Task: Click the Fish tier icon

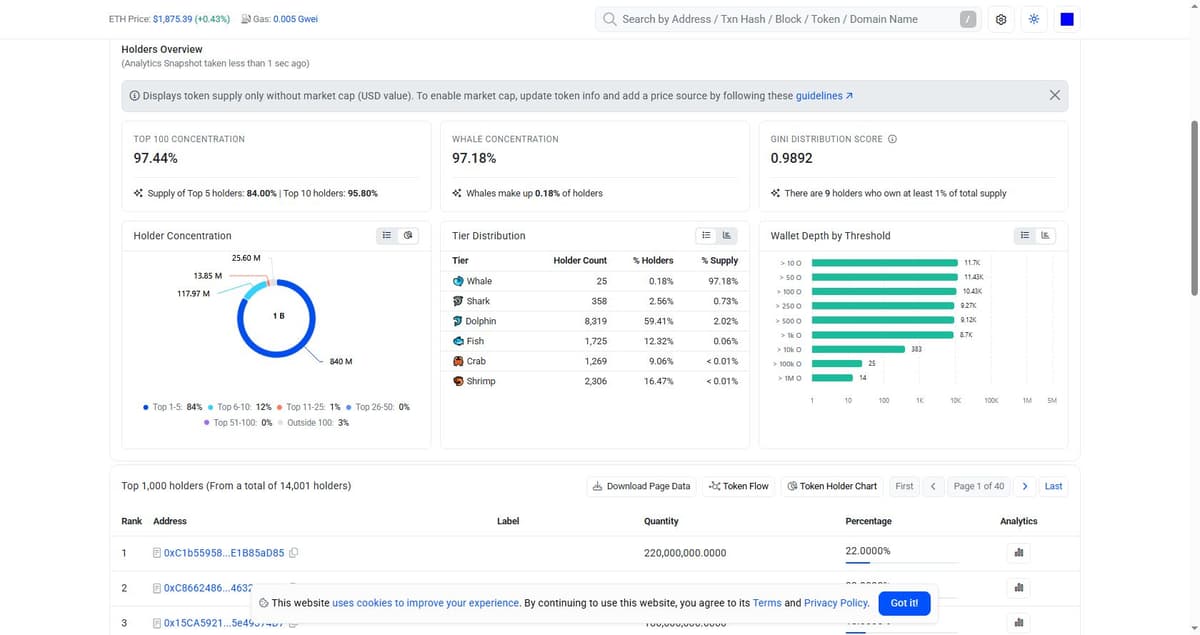Action: point(458,341)
